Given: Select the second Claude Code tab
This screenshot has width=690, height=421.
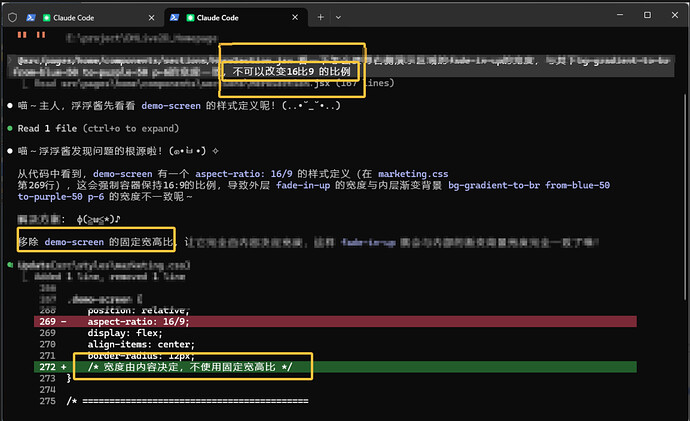Looking at the screenshot, I should pos(235,18).
